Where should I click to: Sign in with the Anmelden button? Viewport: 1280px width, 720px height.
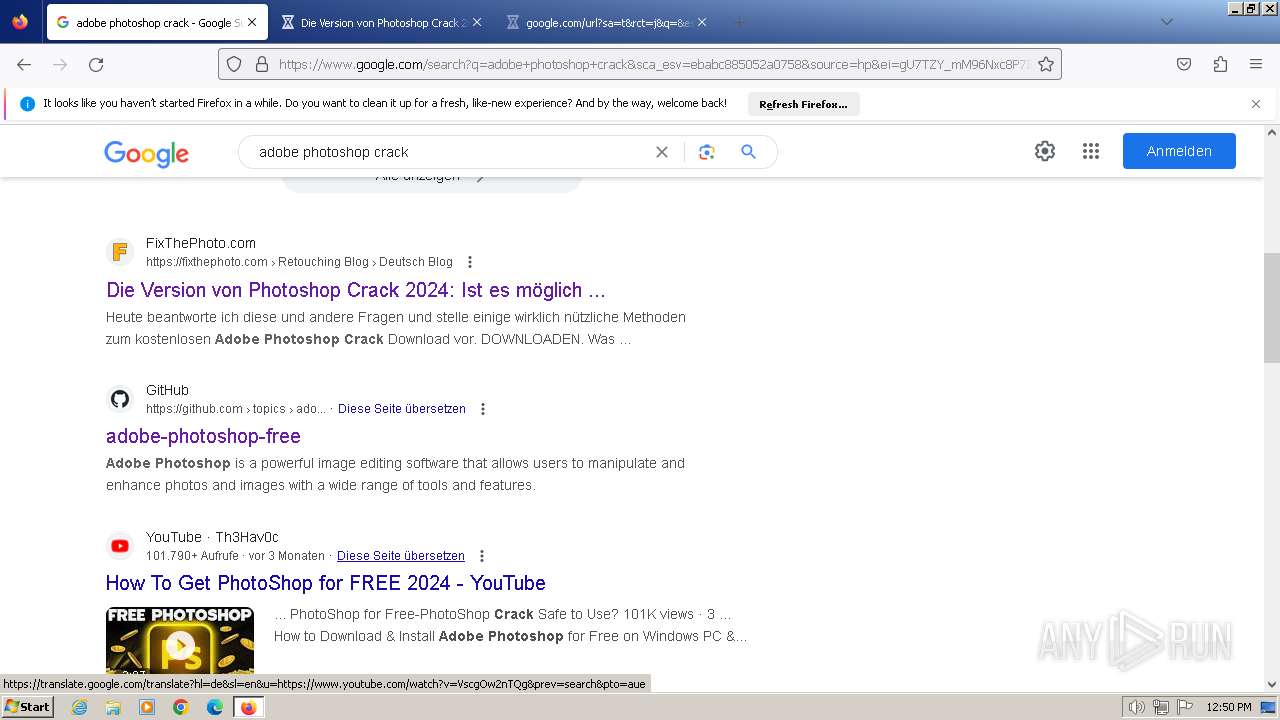[x=1179, y=151]
